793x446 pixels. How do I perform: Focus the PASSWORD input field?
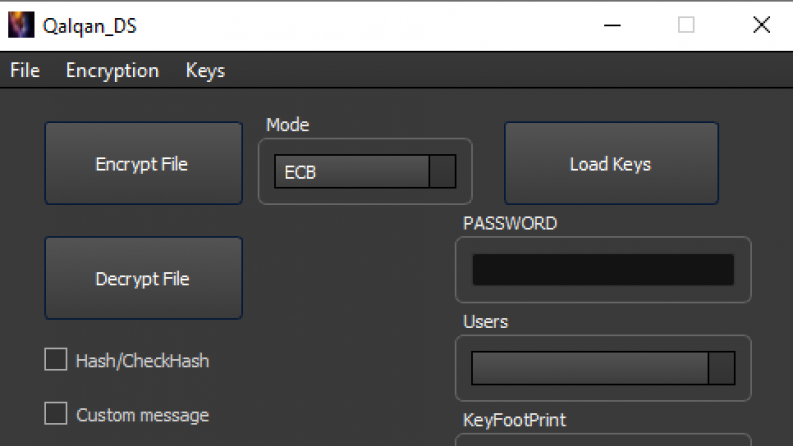click(x=603, y=270)
